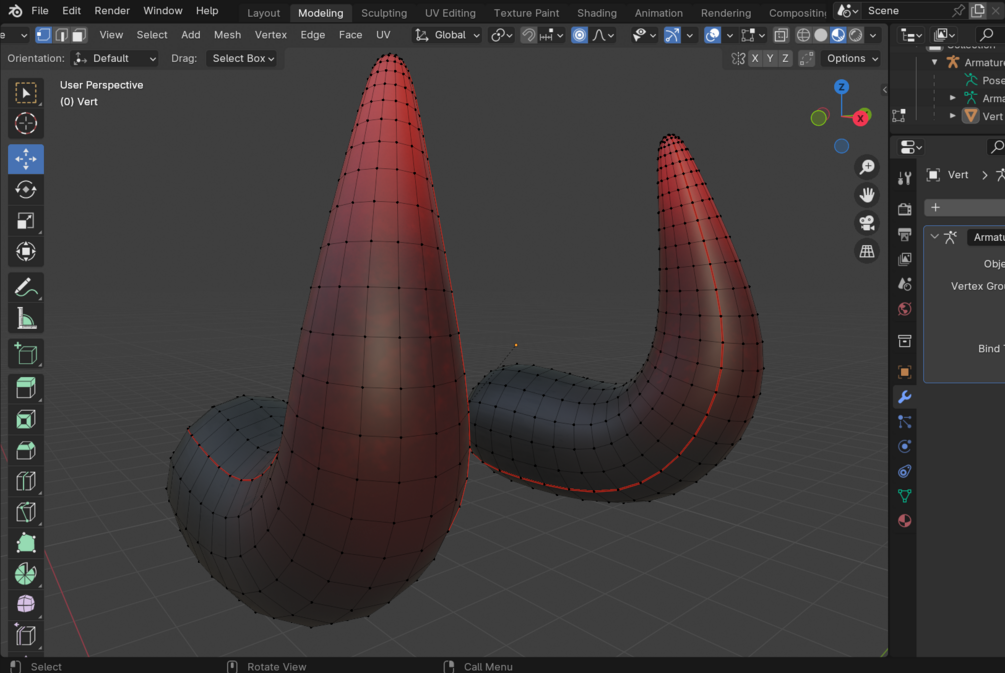Image resolution: width=1005 pixels, height=673 pixels.
Task: Toggle Z axis mesh mirror
Action: [785, 58]
